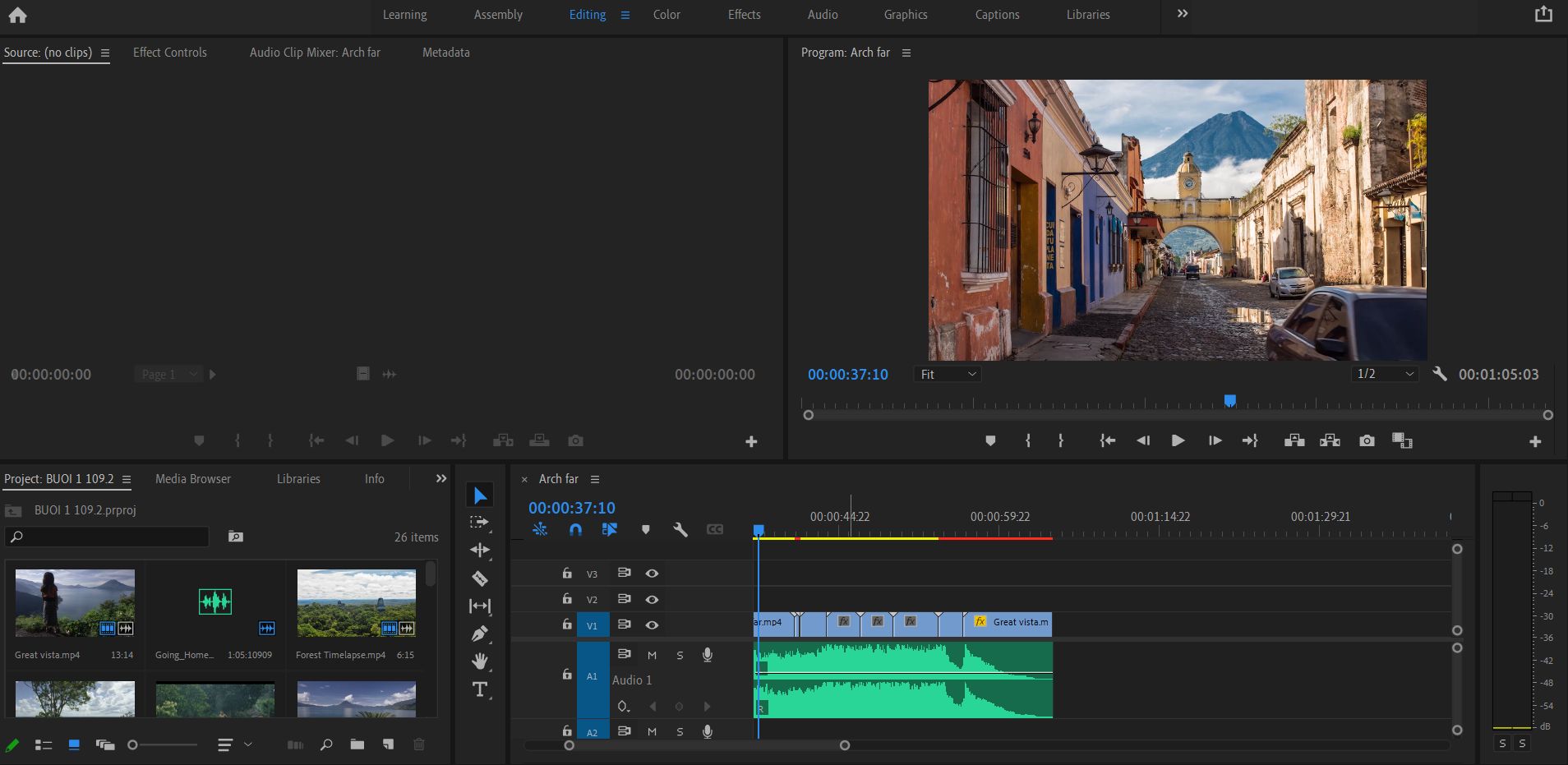This screenshot has height=765, width=1568.
Task: Open the Effect Controls tab
Action: click(x=170, y=52)
